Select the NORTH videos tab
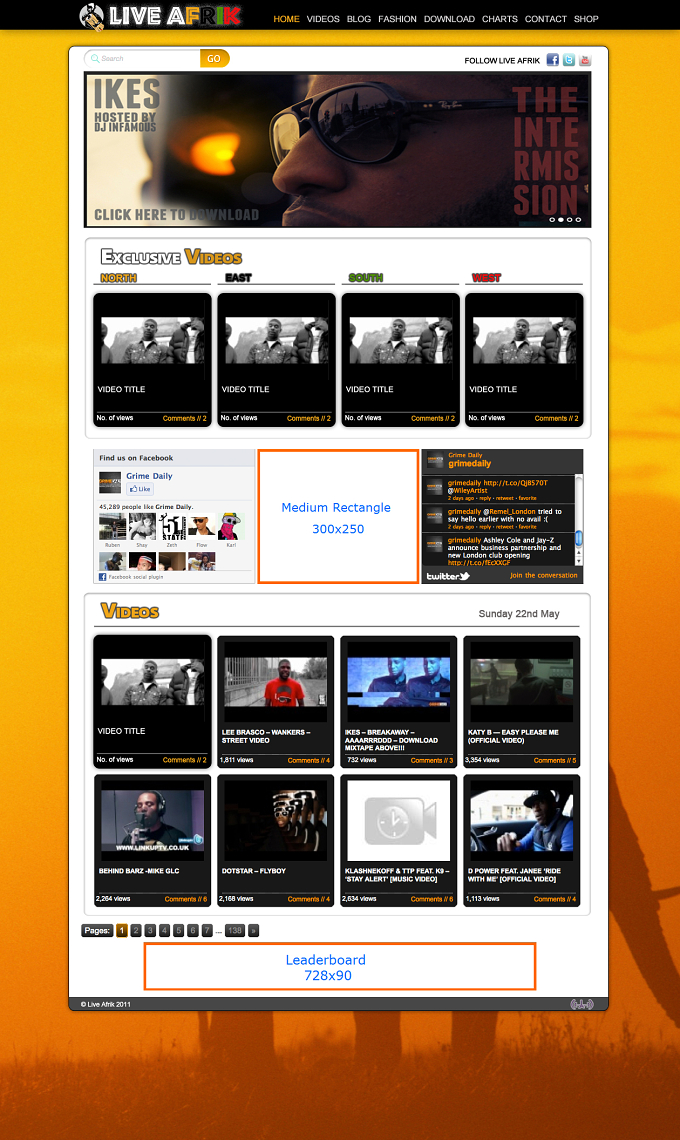Viewport: 680px width, 1140px height. pos(119,278)
